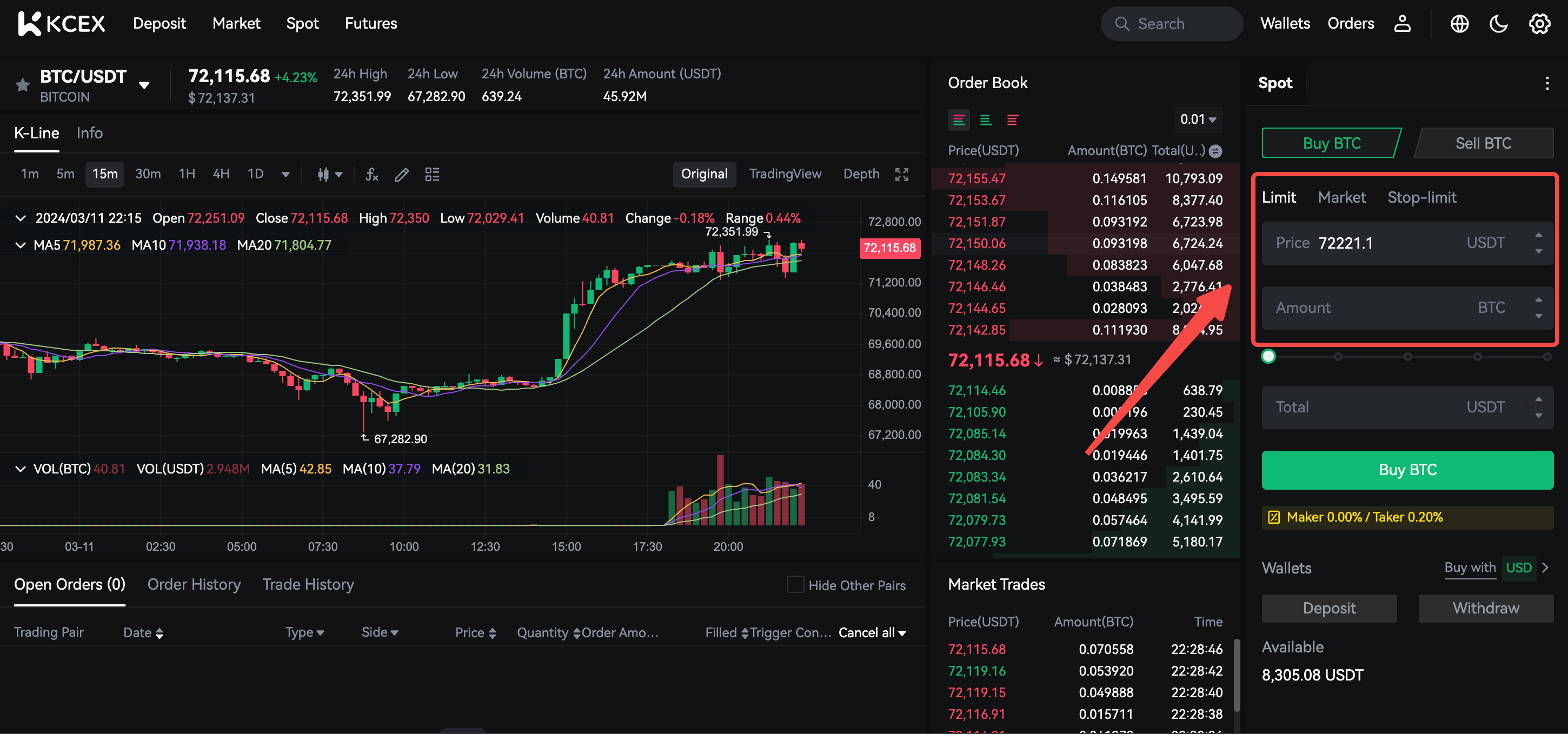Set amount slider to 100% marker
Image resolution: width=1568 pixels, height=734 pixels.
coord(1547,357)
